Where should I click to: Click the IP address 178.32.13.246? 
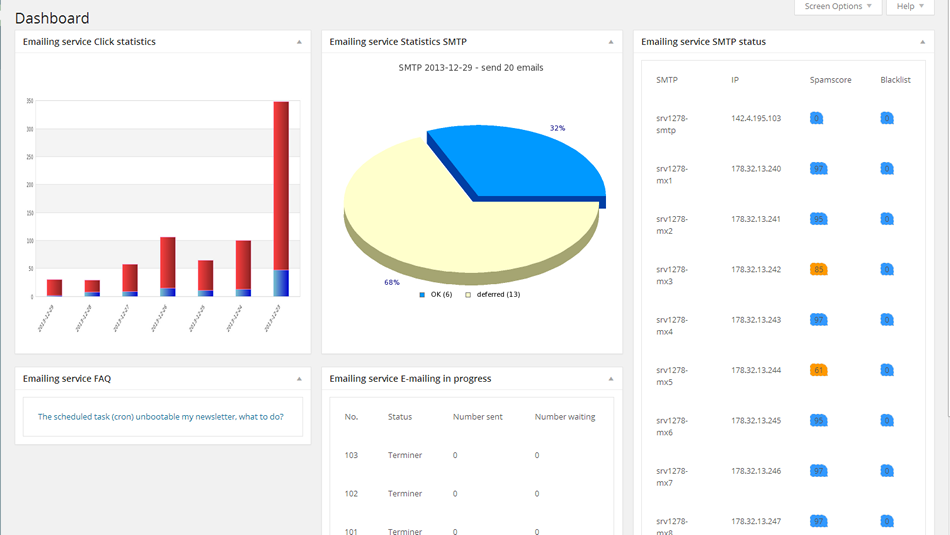click(756, 470)
